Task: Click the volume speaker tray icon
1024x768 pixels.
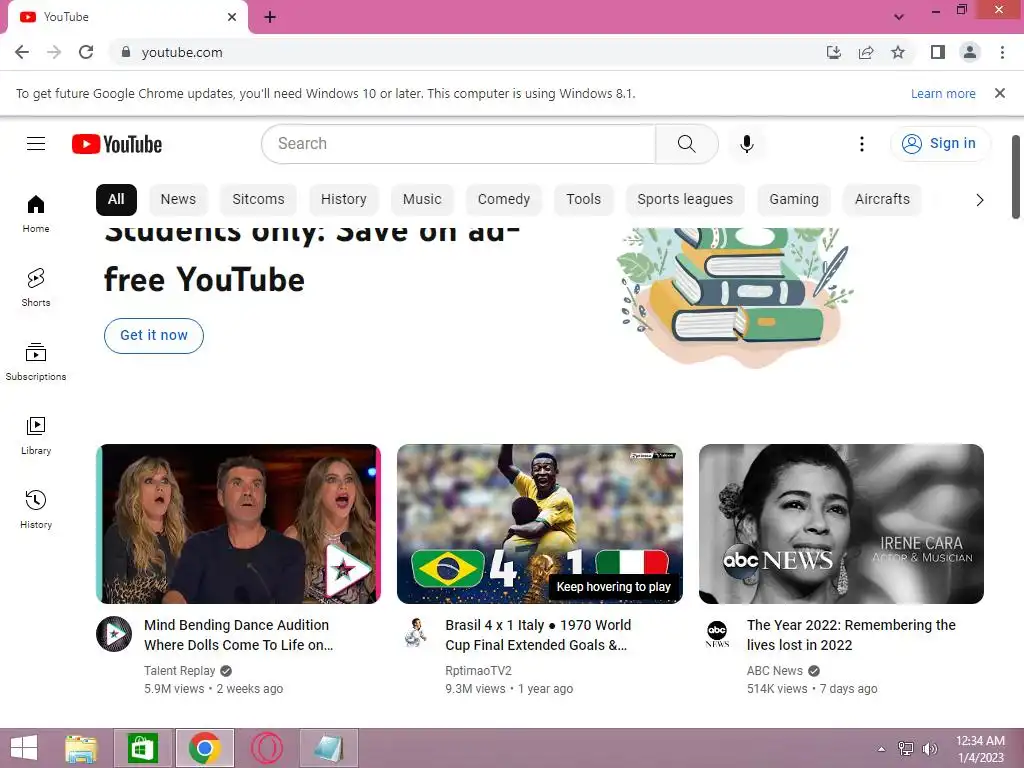Action: pyautogui.click(x=929, y=749)
